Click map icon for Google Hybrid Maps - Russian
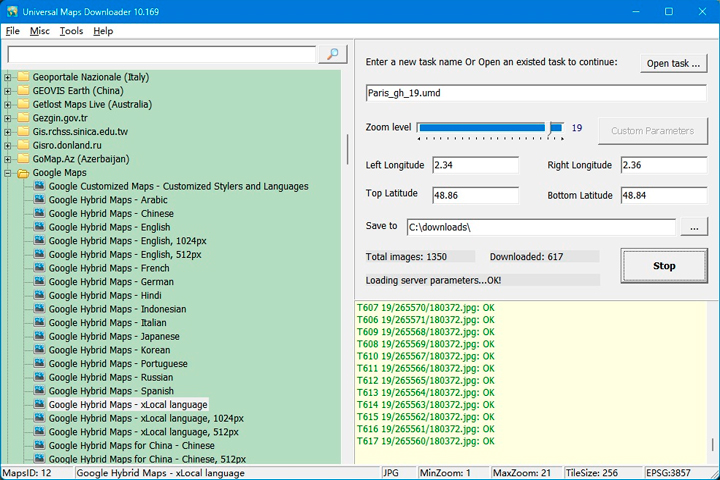Screen dimensions: 720x480 click(39, 377)
